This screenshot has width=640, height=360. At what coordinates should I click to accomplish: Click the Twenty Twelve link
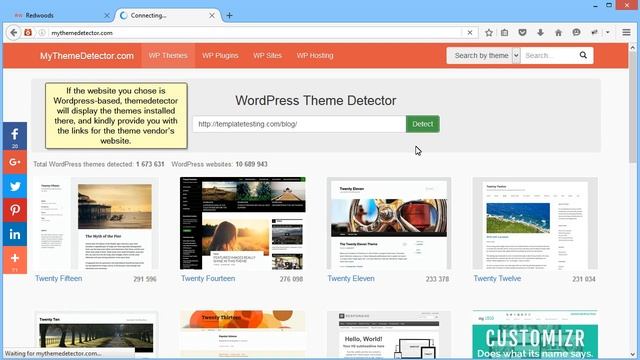tap(497, 278)
